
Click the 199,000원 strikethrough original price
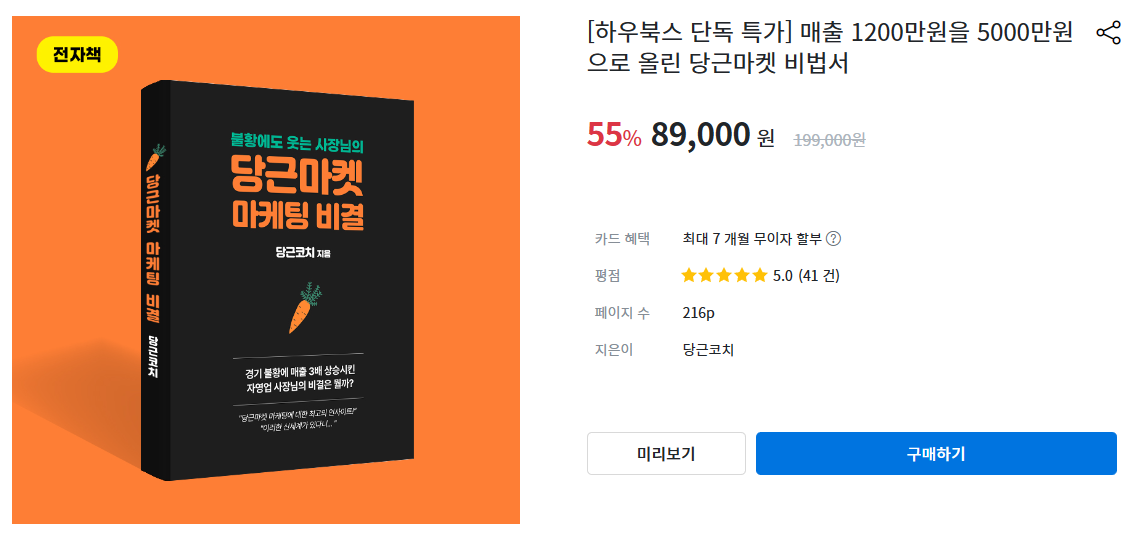pyautogui.click(x=830, y=140)
